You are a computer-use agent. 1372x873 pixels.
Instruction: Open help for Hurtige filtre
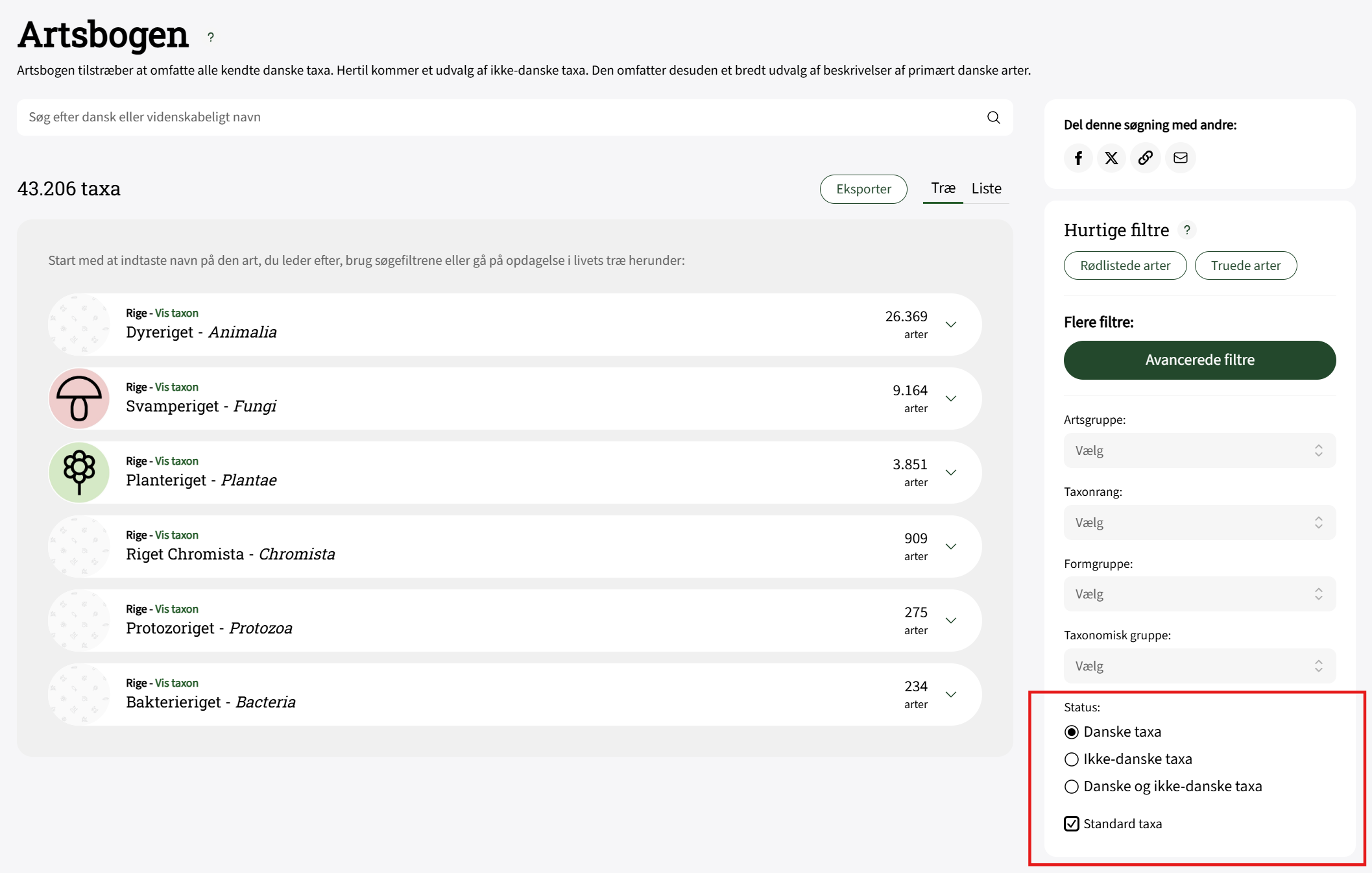coord(1186,230)
